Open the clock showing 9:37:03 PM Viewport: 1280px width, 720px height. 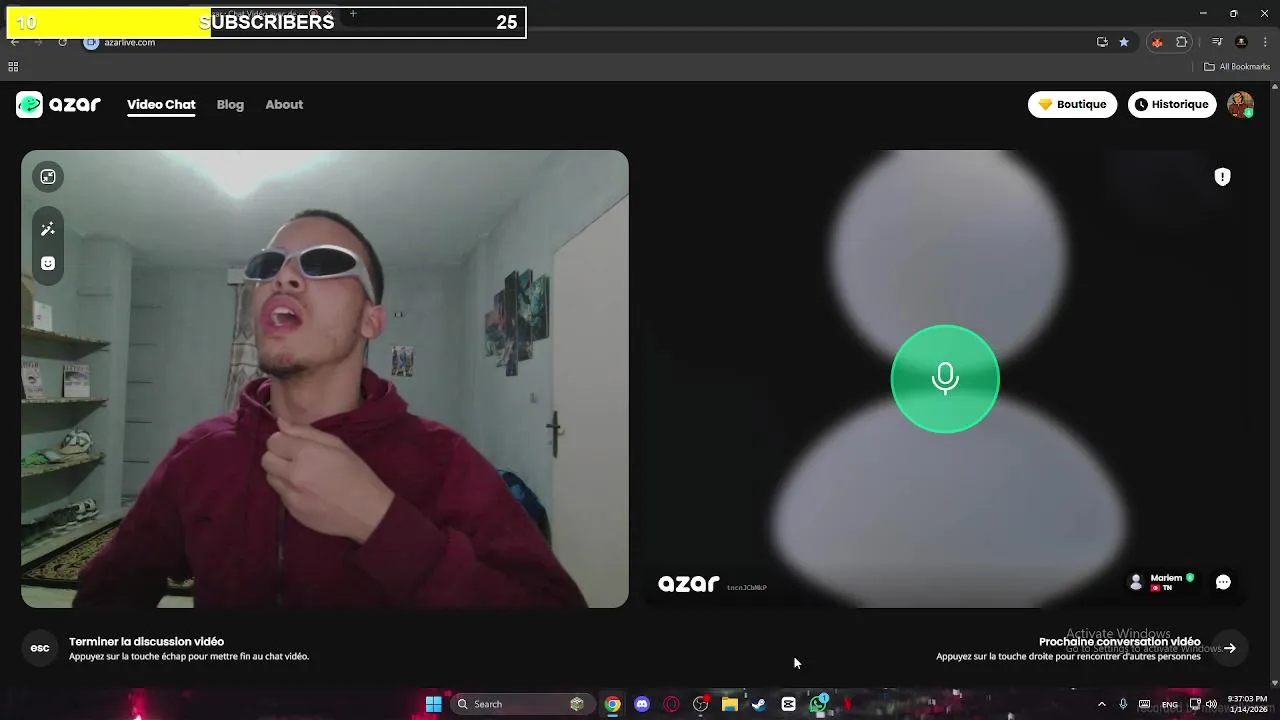coord(1247,704)
